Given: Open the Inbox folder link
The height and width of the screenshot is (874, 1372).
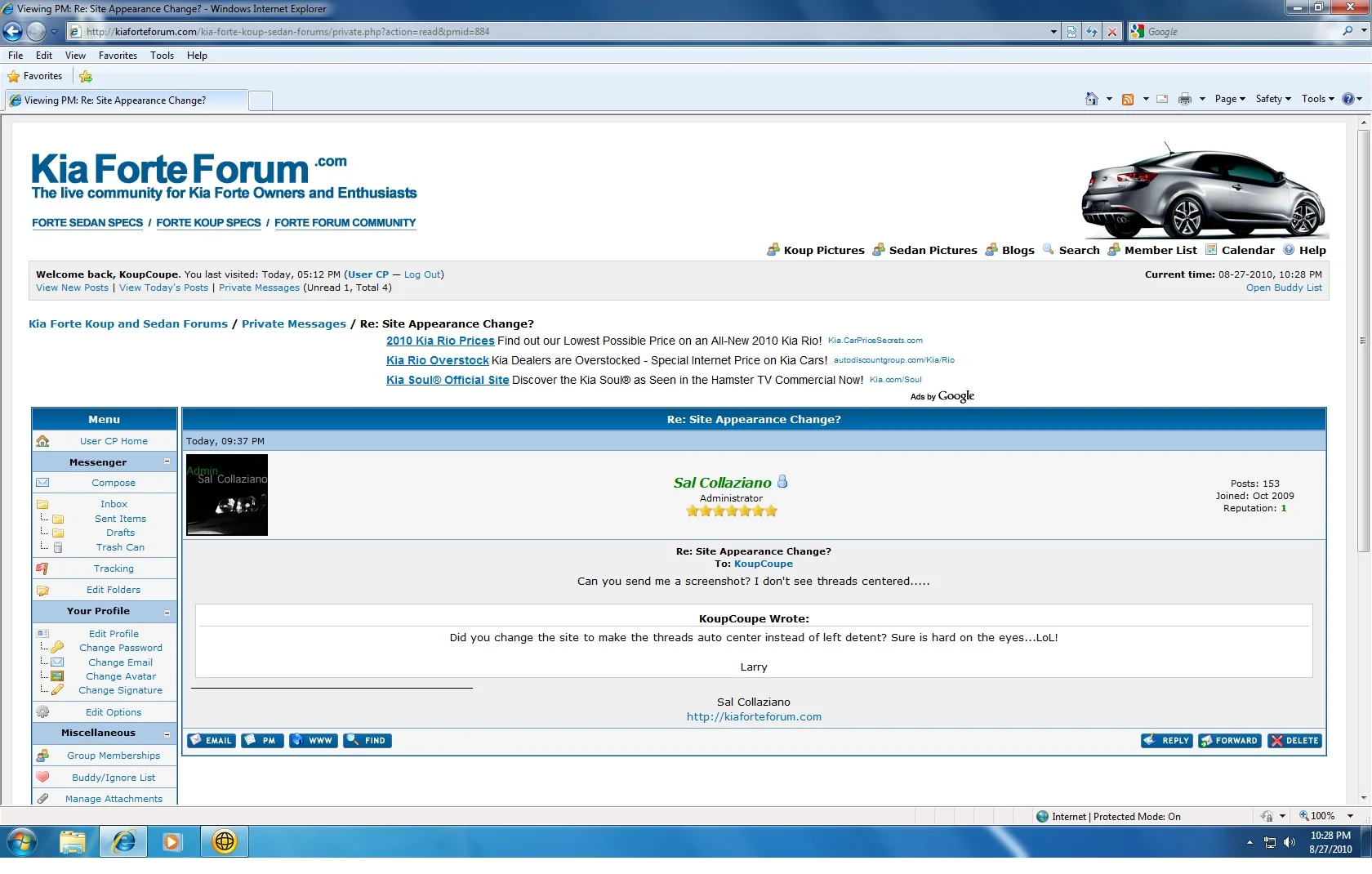Looking at the screenshot, I should 114,504.
